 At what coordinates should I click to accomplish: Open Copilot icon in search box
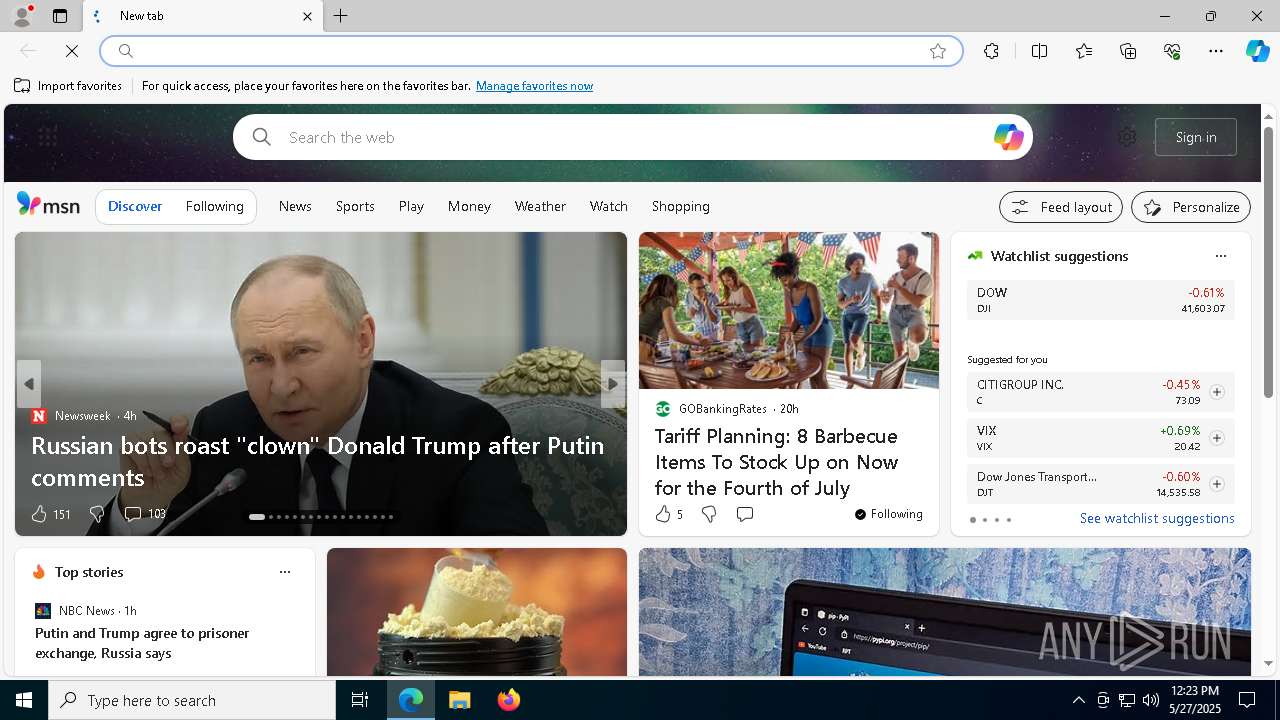pyautogui.click(x=1008, y=137)
